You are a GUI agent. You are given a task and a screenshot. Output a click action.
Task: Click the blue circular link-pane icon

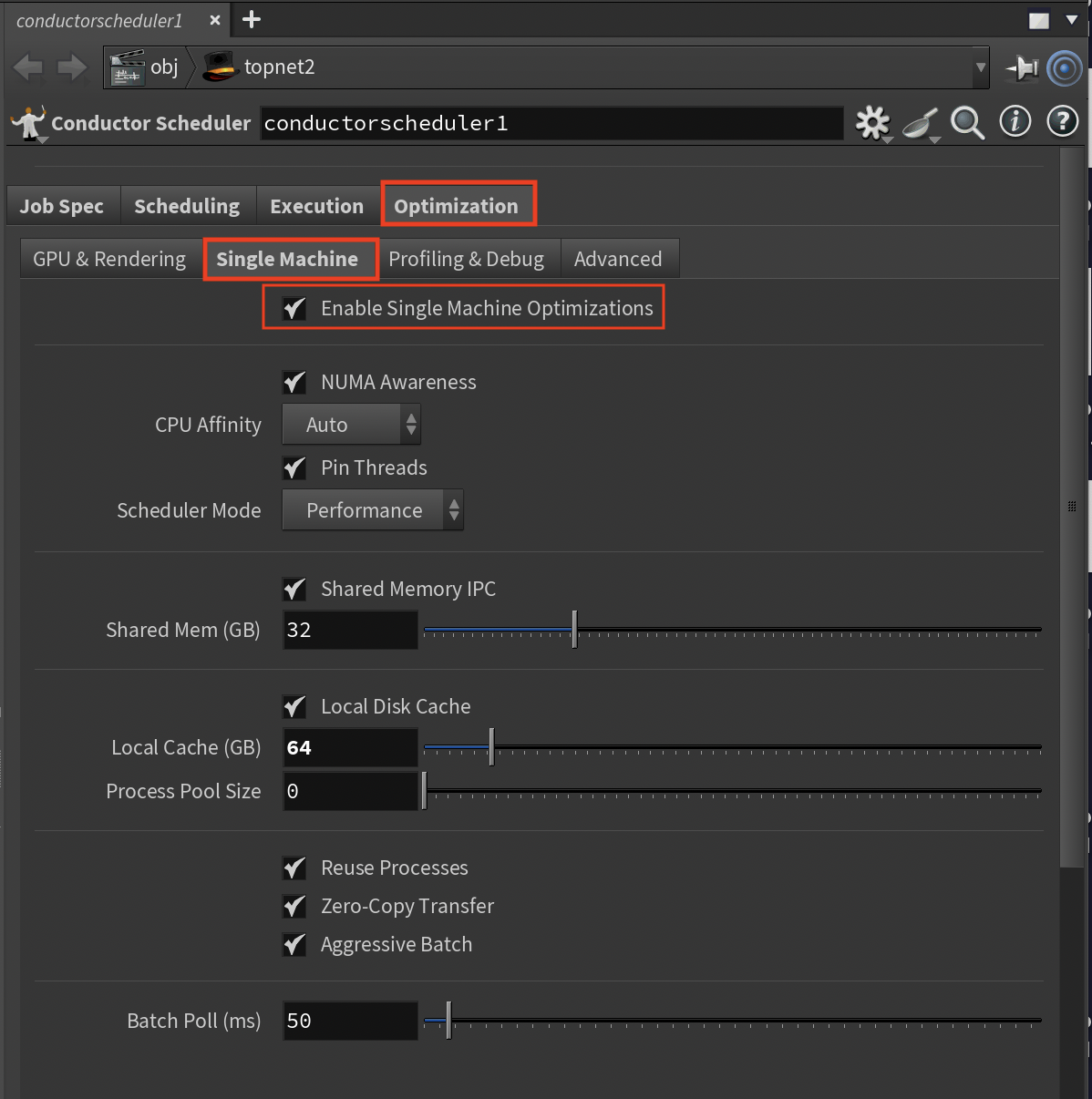tap(1064, 67)
